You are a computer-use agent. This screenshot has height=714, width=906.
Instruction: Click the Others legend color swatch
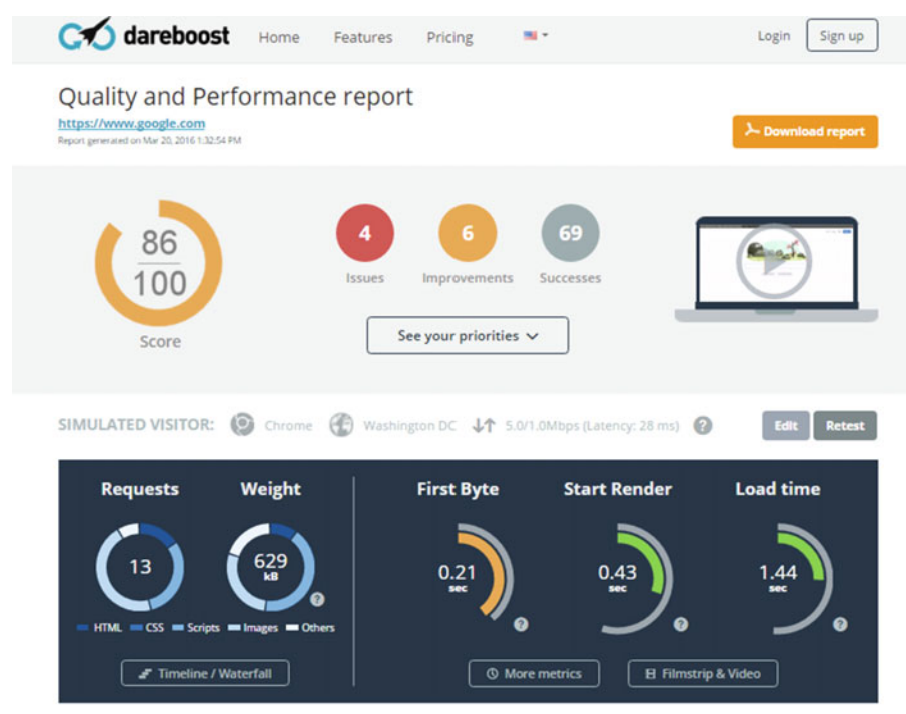click(292, 627)
